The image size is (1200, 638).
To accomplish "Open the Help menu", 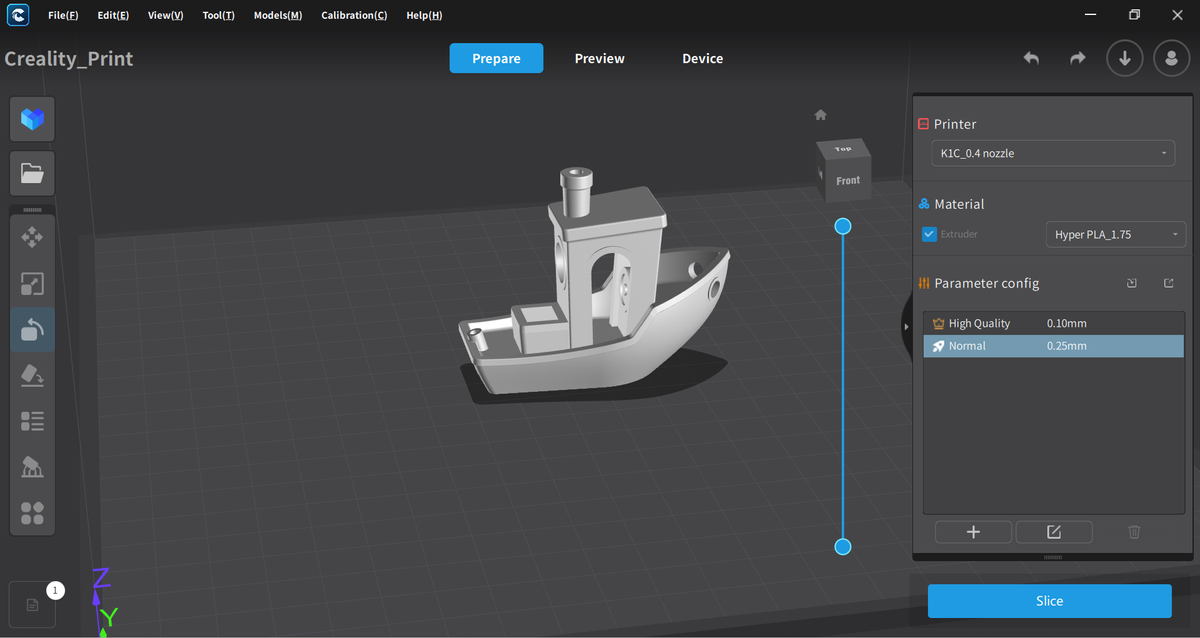I will (x=424, y=15).
